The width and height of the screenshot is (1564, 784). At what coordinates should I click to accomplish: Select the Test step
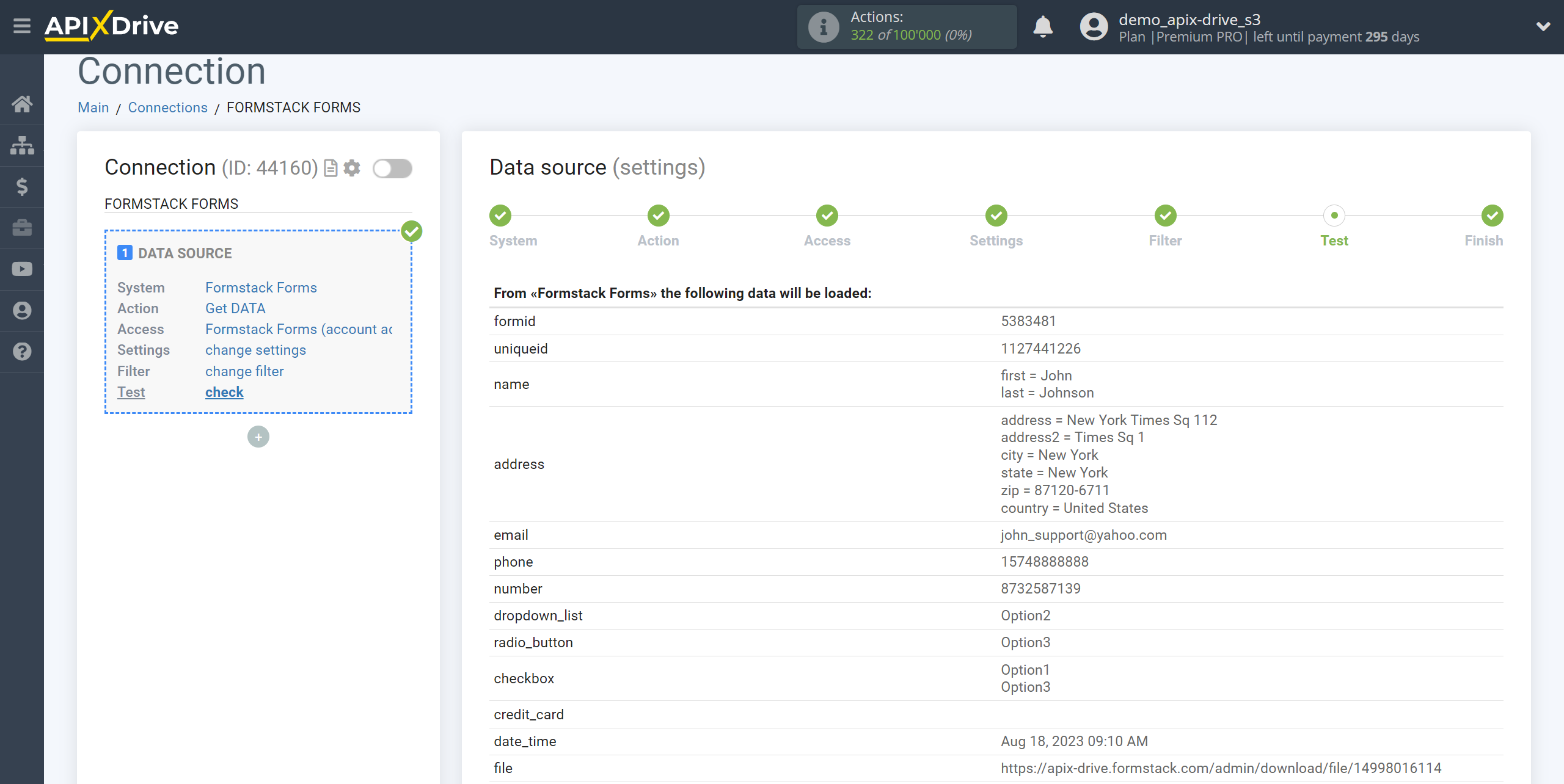click(x=1334, y=241)
